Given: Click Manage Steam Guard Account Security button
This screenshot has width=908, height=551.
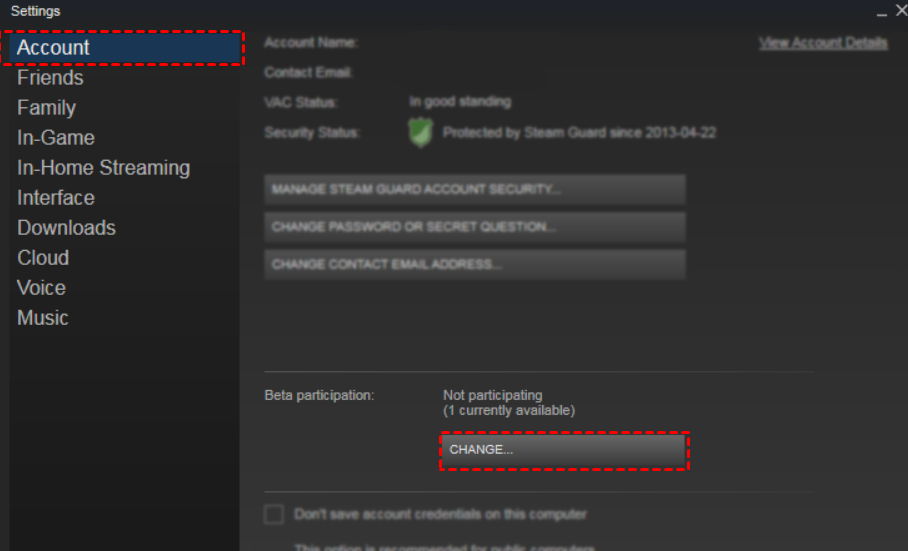Looking at the screenshot, I should pos(475,190).
